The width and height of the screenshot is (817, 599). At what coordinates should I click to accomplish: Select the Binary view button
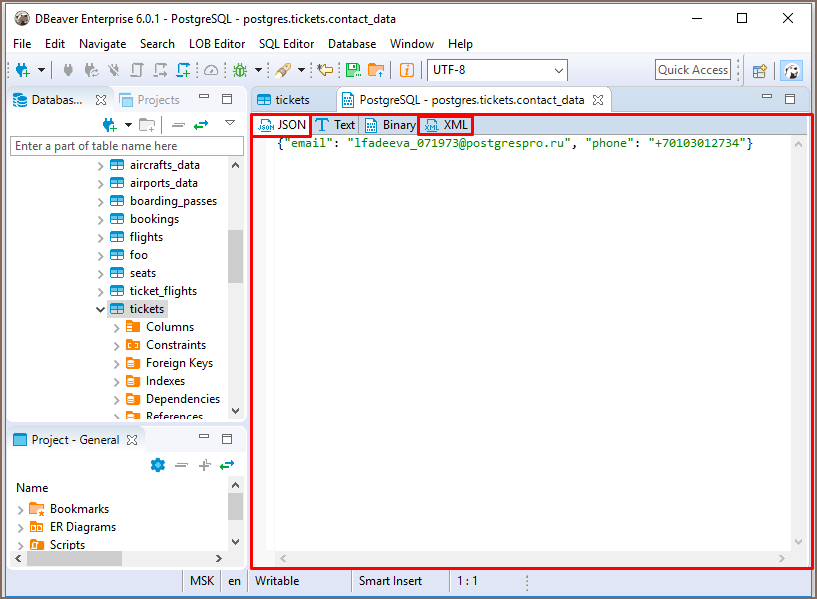coord(389,125)
